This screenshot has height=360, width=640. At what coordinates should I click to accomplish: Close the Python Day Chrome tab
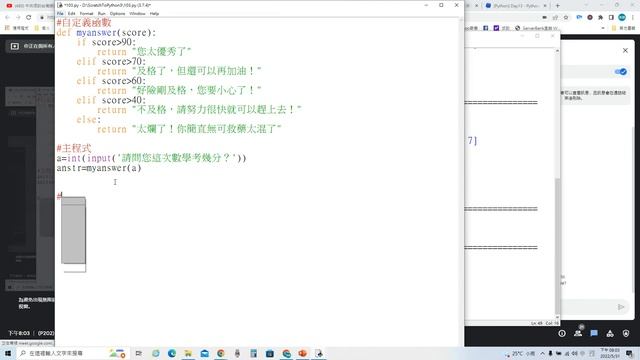click(x=545, y=6)
